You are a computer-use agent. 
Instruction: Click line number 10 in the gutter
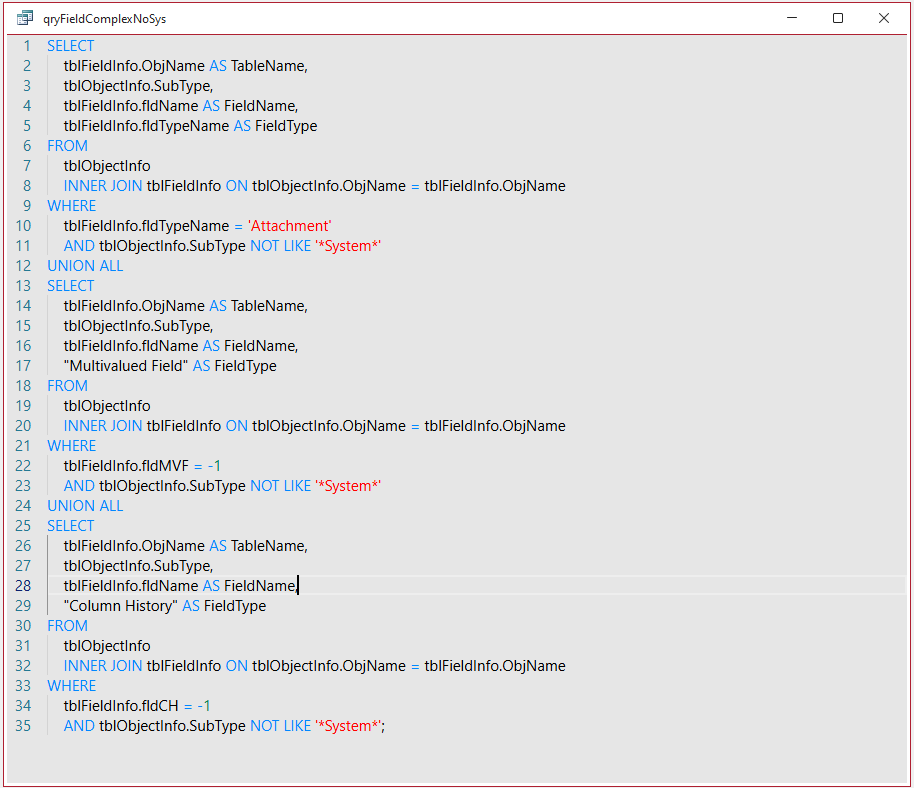point(23,226)
